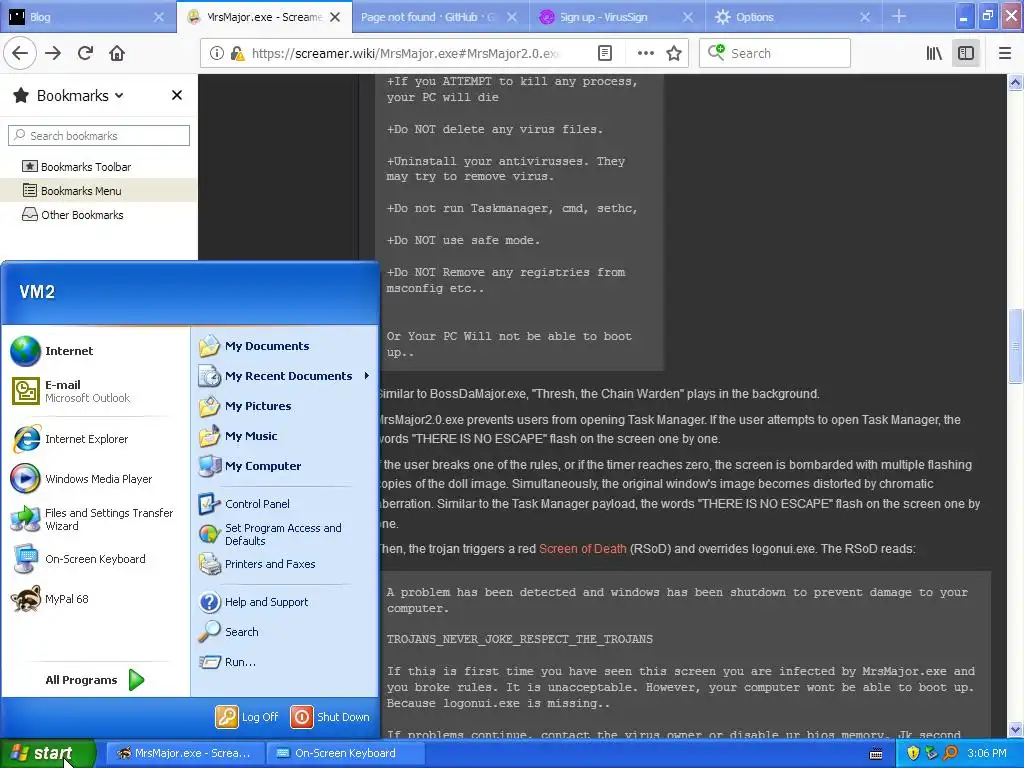Screen dimensions: 1024x768
Task: Click the system clock showing 3:06 PM
Action: 987,753
